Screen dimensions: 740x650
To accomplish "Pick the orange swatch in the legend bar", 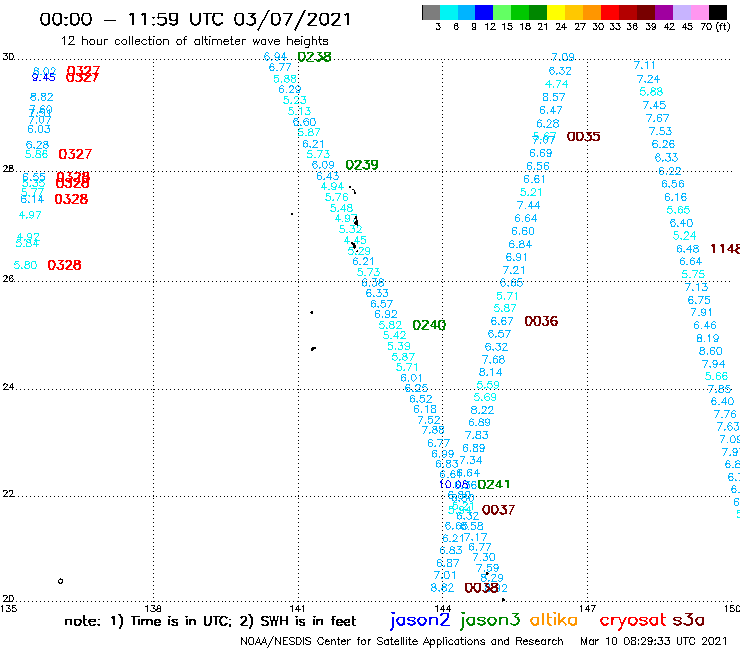I will (592, 12).
